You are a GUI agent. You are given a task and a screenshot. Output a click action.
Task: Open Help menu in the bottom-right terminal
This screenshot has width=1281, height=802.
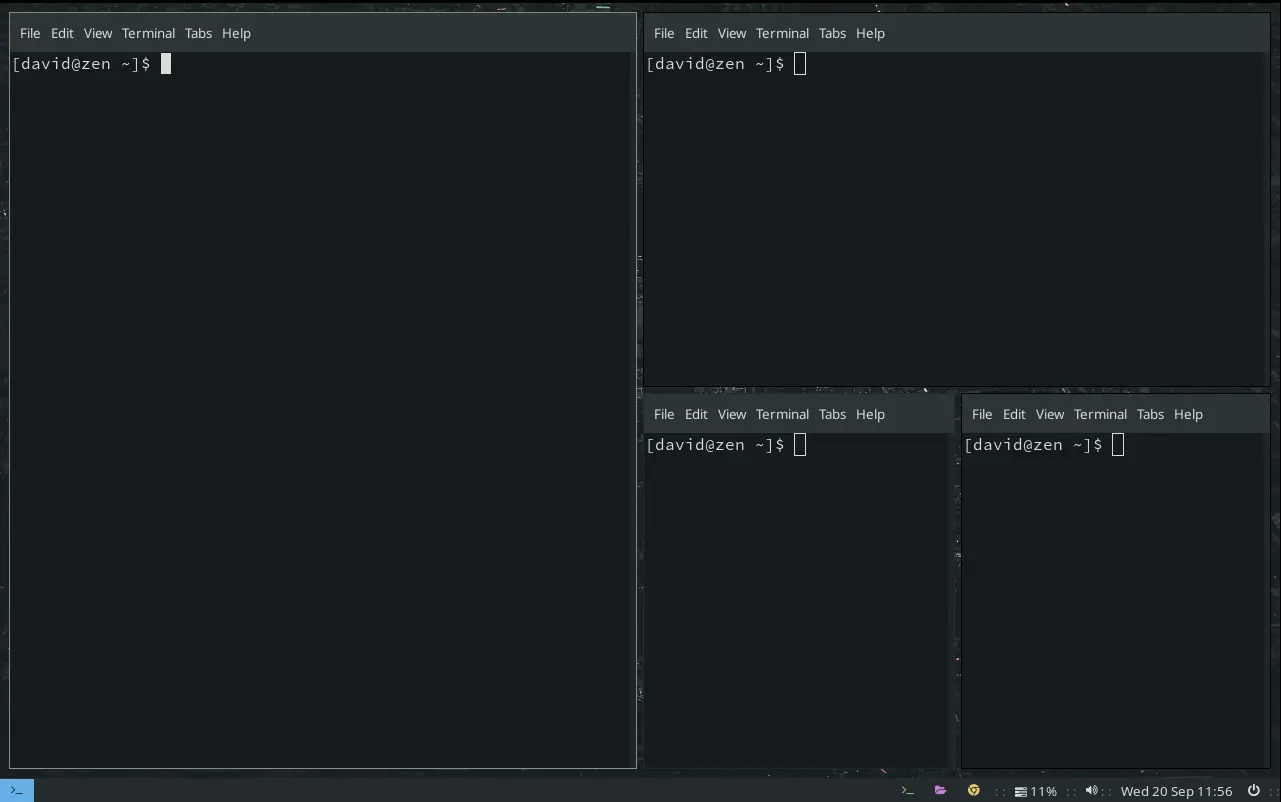[x=1188, y=414]
